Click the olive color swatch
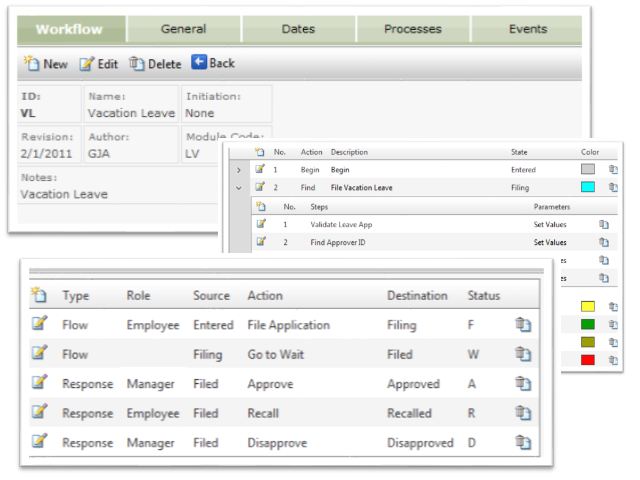 (x=588, y=342)
